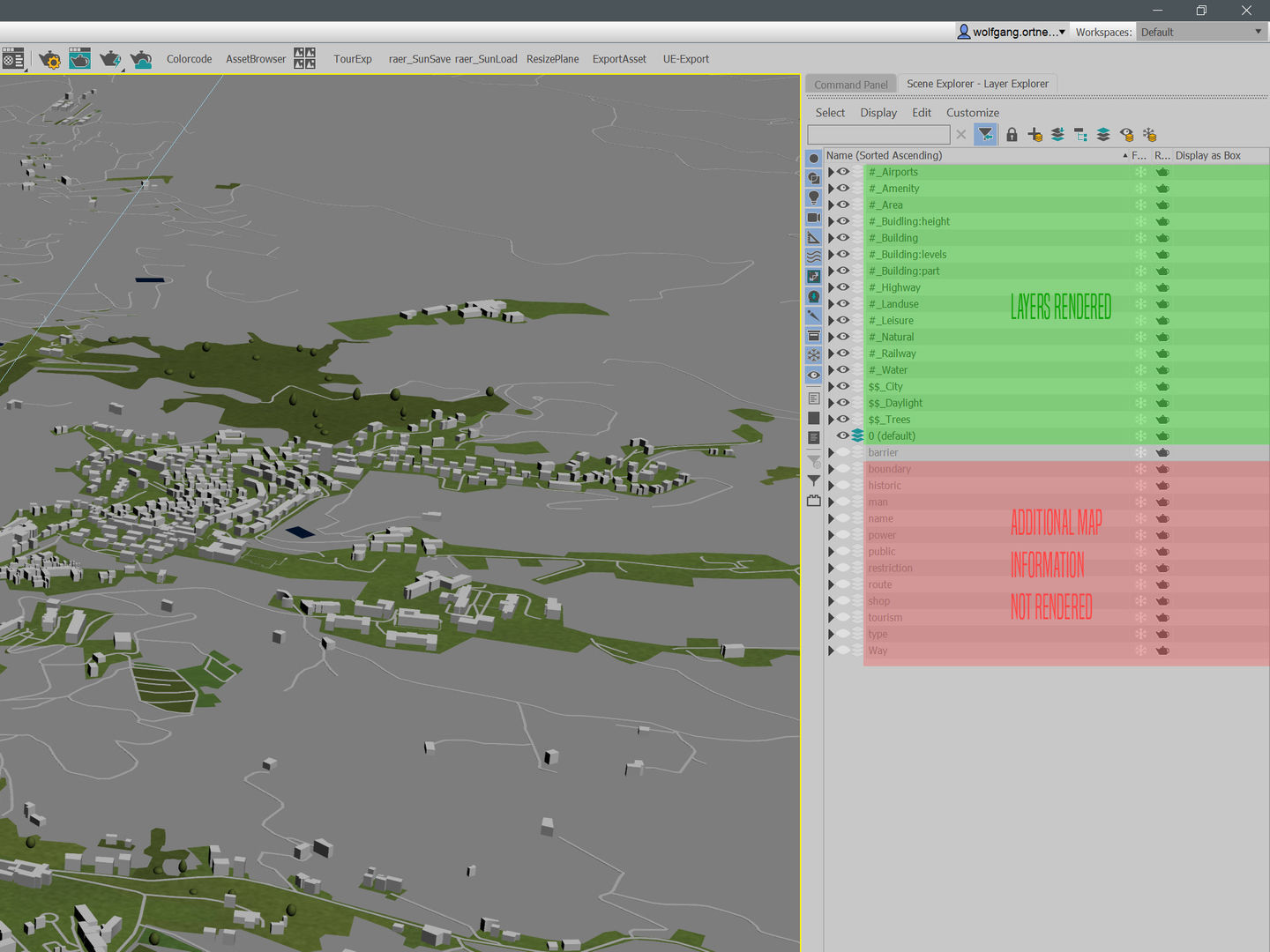Click Add Selected to Layer icon
This screenshot has height=952, width=1270.
pyautogui.click(x=1057, y=134)
